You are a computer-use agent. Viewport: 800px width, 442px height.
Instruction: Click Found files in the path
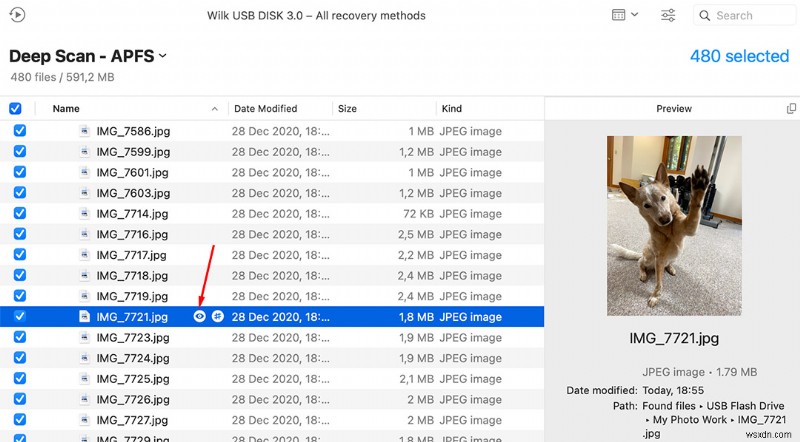pyautogui.click(x=669, y=406)
